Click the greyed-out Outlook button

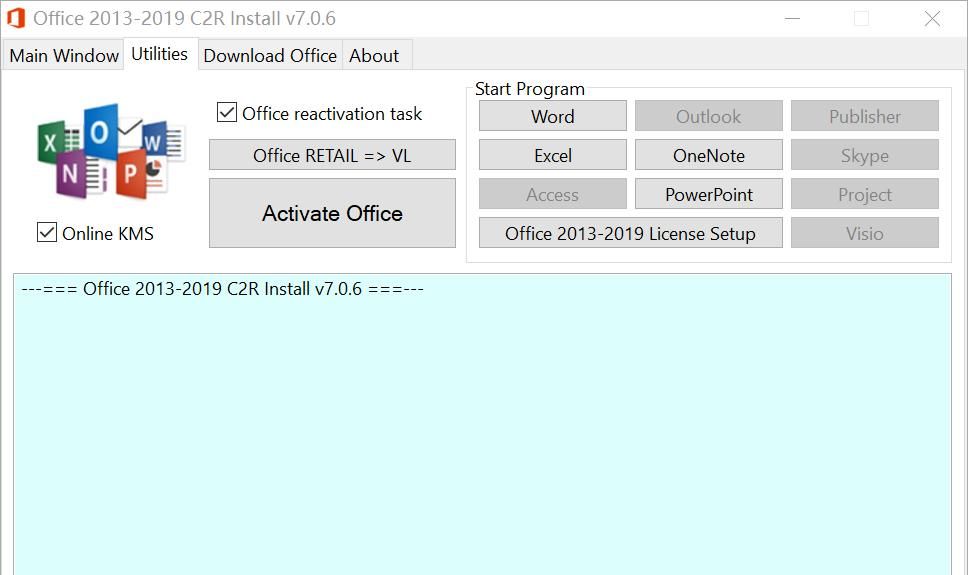coord(709,116)
